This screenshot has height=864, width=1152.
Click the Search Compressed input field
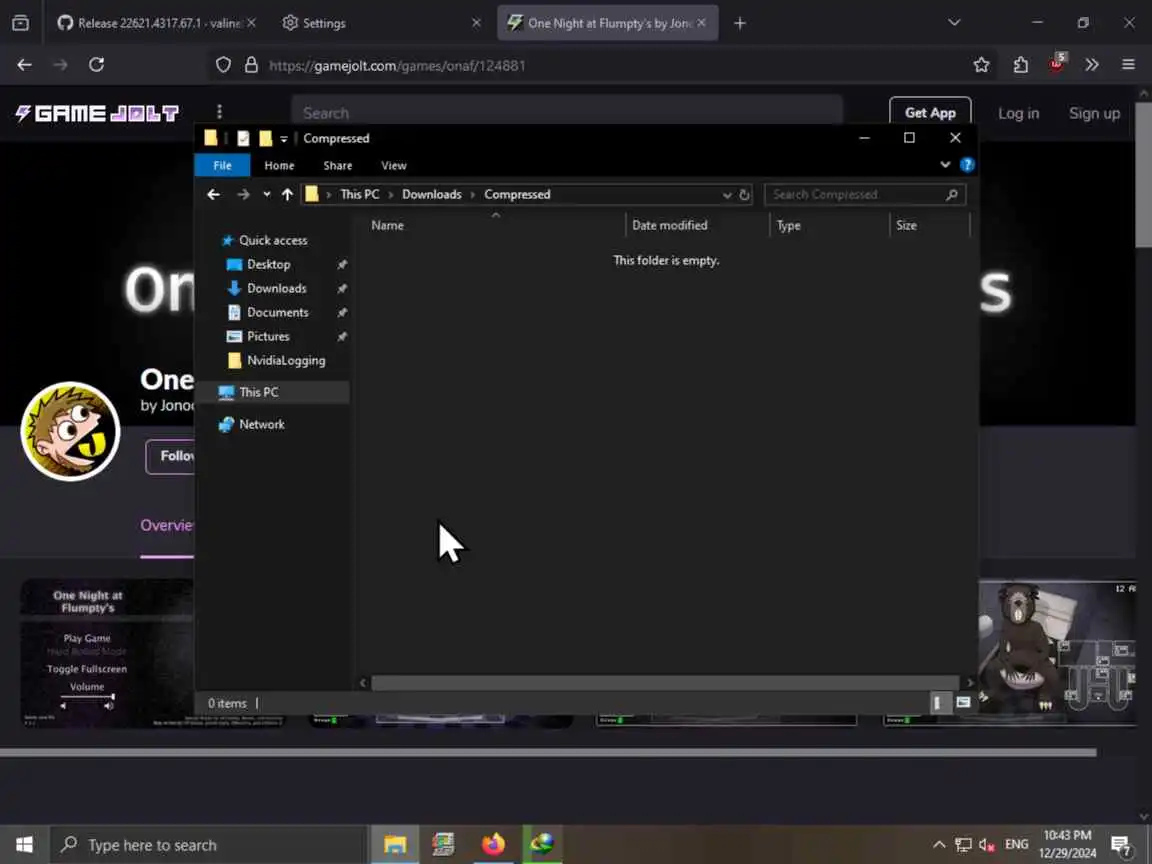[856, 195]
